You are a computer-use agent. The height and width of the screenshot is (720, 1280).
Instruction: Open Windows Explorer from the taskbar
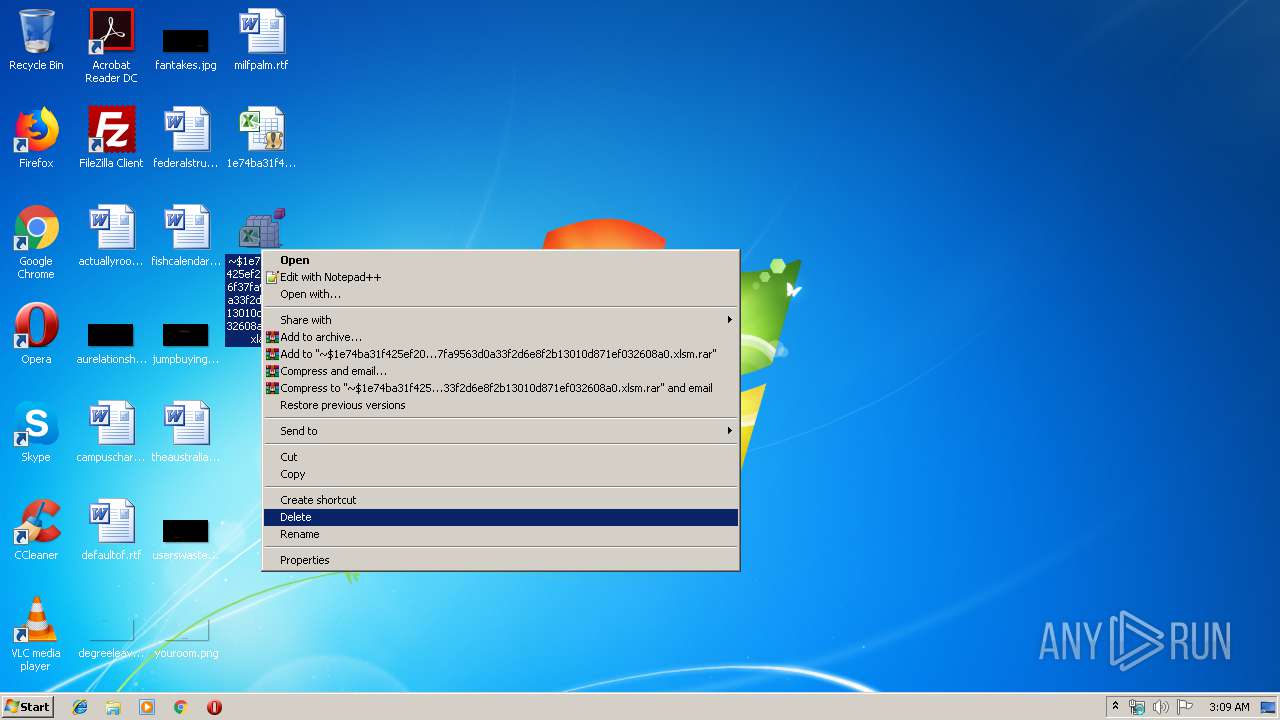(x=113, y=707)
